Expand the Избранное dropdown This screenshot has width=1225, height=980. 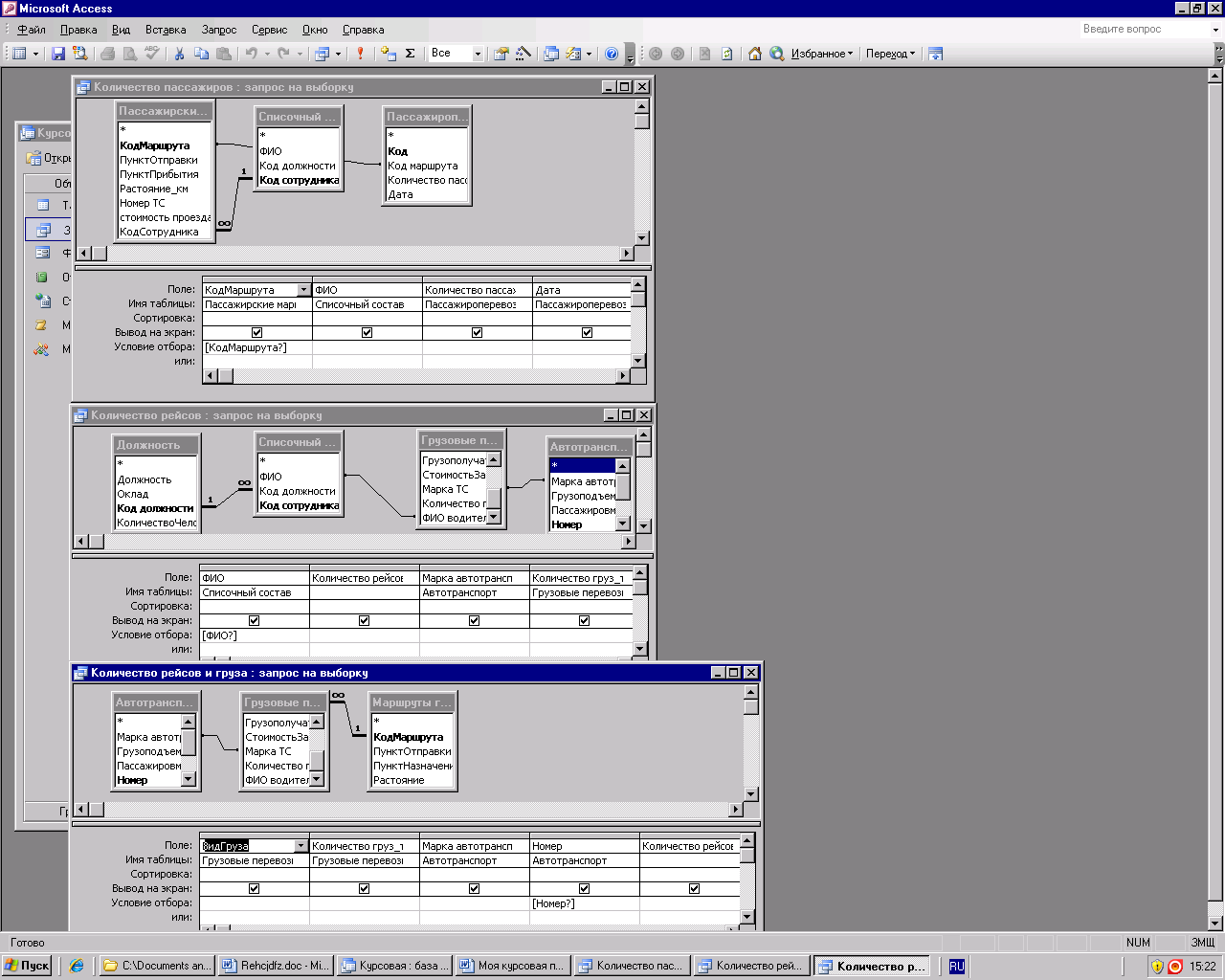[x=822, y=54]
